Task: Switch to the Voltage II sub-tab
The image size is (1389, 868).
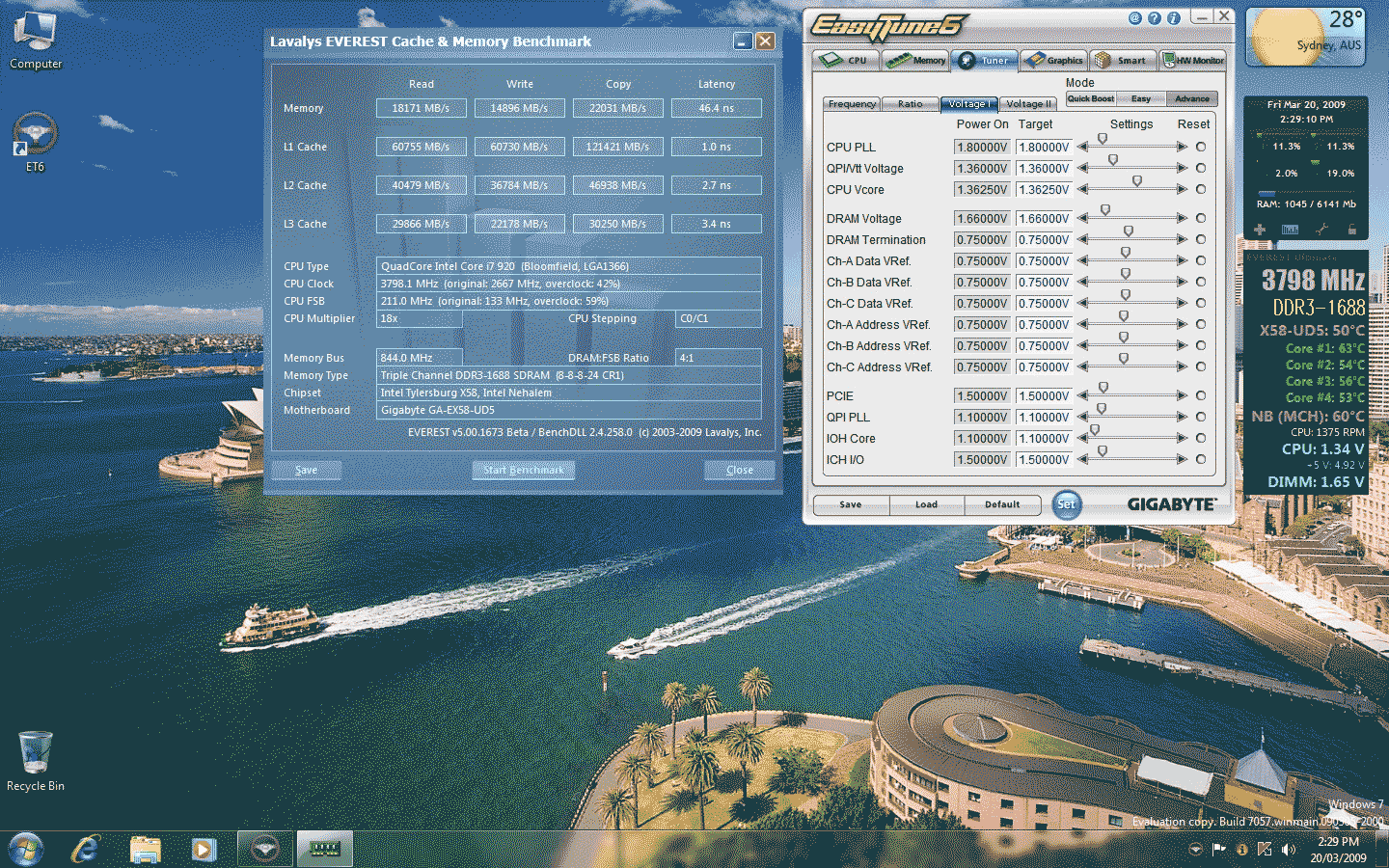Action: (x=1027, y=104)
